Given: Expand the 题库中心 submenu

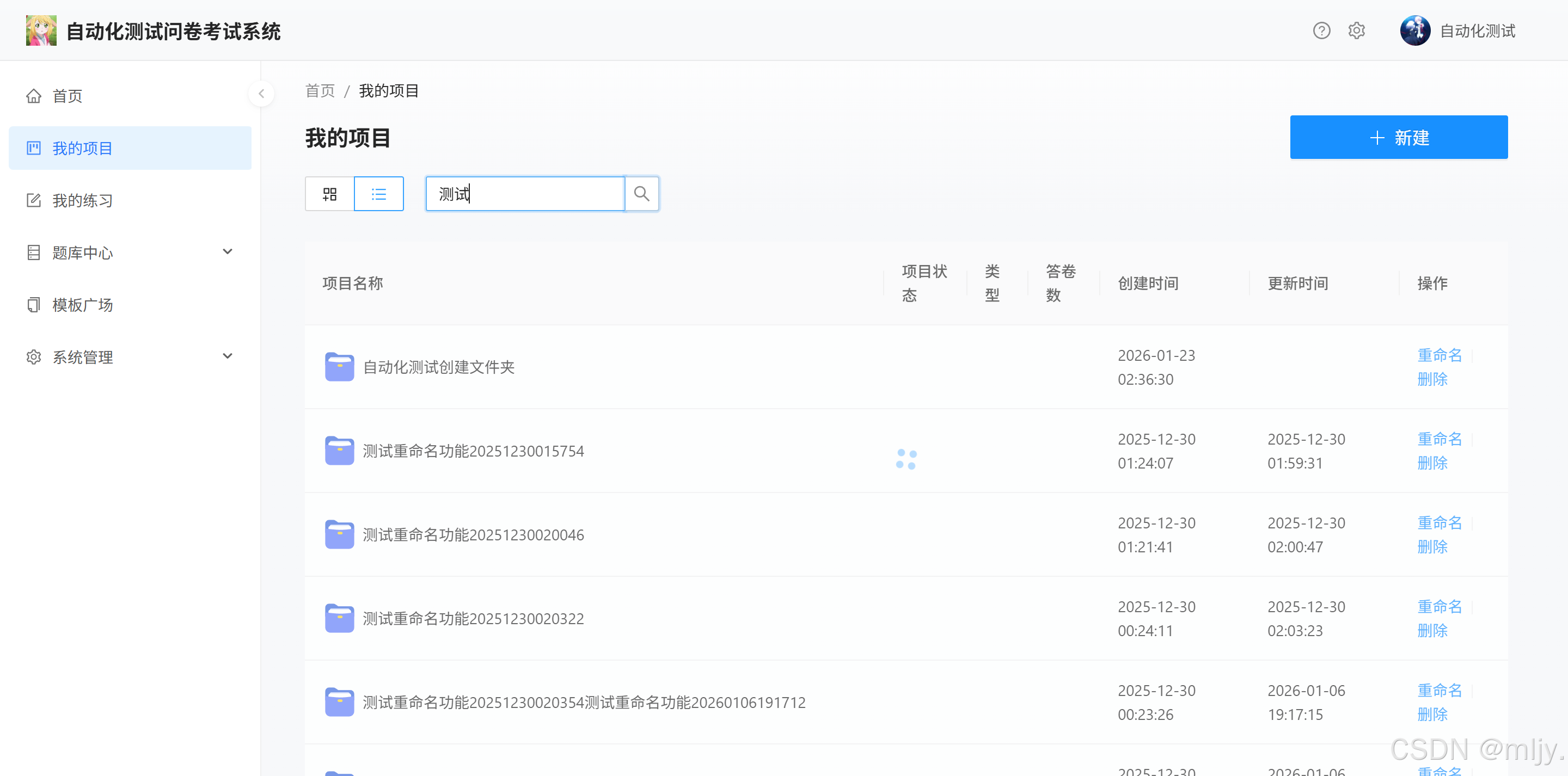Looking at the screenshot, I should click(228, 252).
